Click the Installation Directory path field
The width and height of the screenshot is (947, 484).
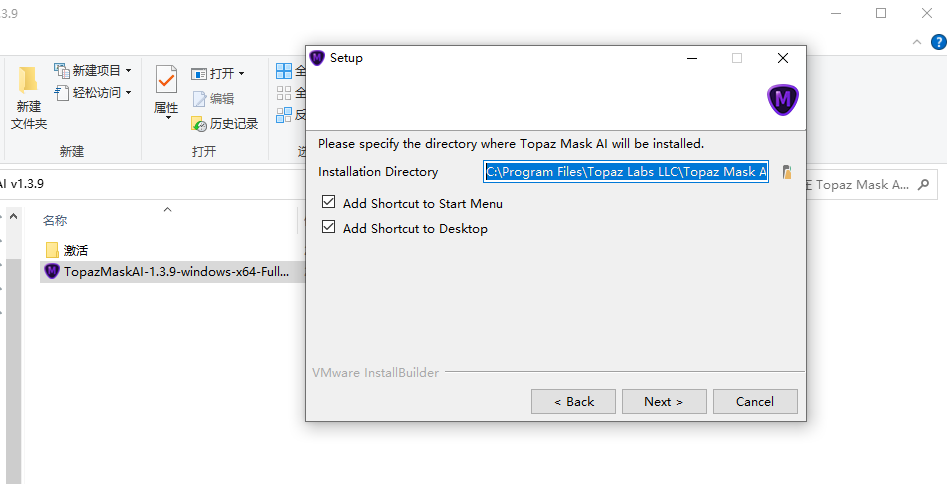(x=626, y=172)
